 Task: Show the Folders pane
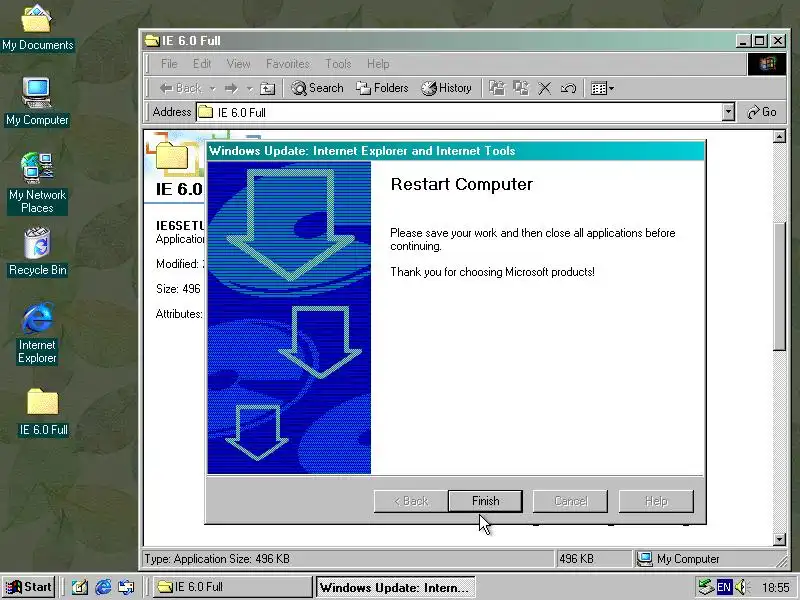[382, 88]
